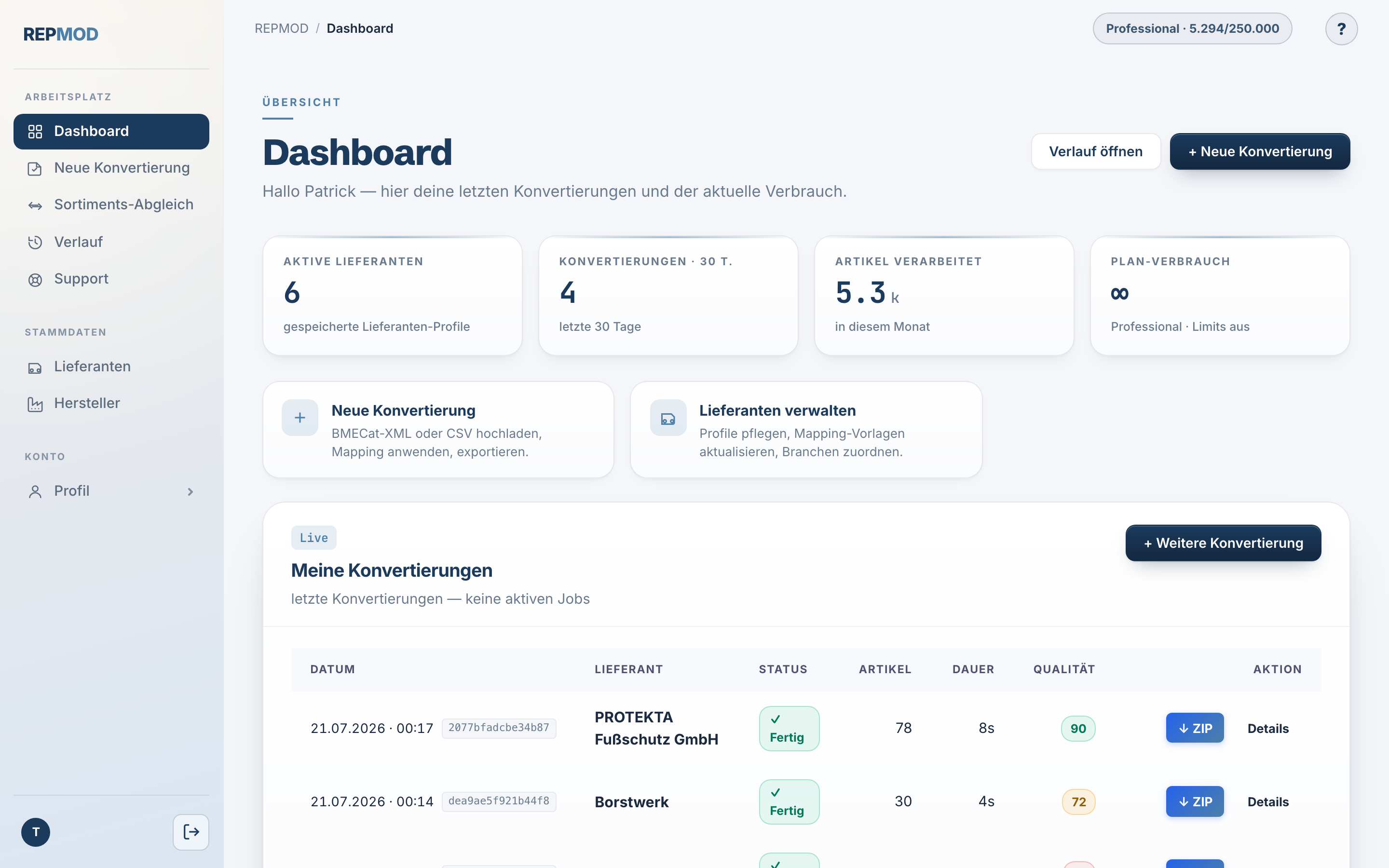Image resolution: width=1389 pixels, height=868 pixels.
Task: Click the Konvertierungen 30 T. stat card
Action: 668,296
